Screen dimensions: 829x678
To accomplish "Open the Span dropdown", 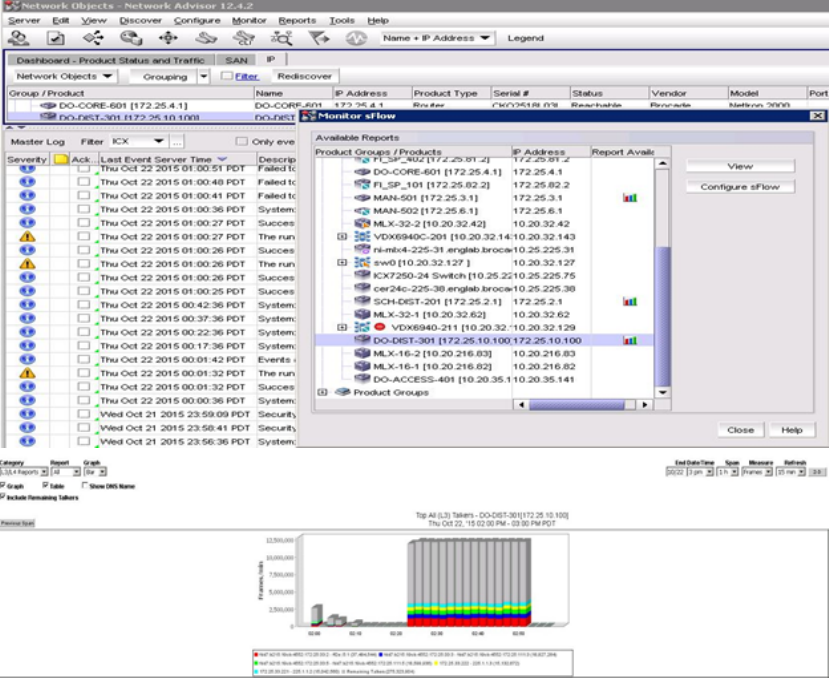I will click(x=727, y=472).
